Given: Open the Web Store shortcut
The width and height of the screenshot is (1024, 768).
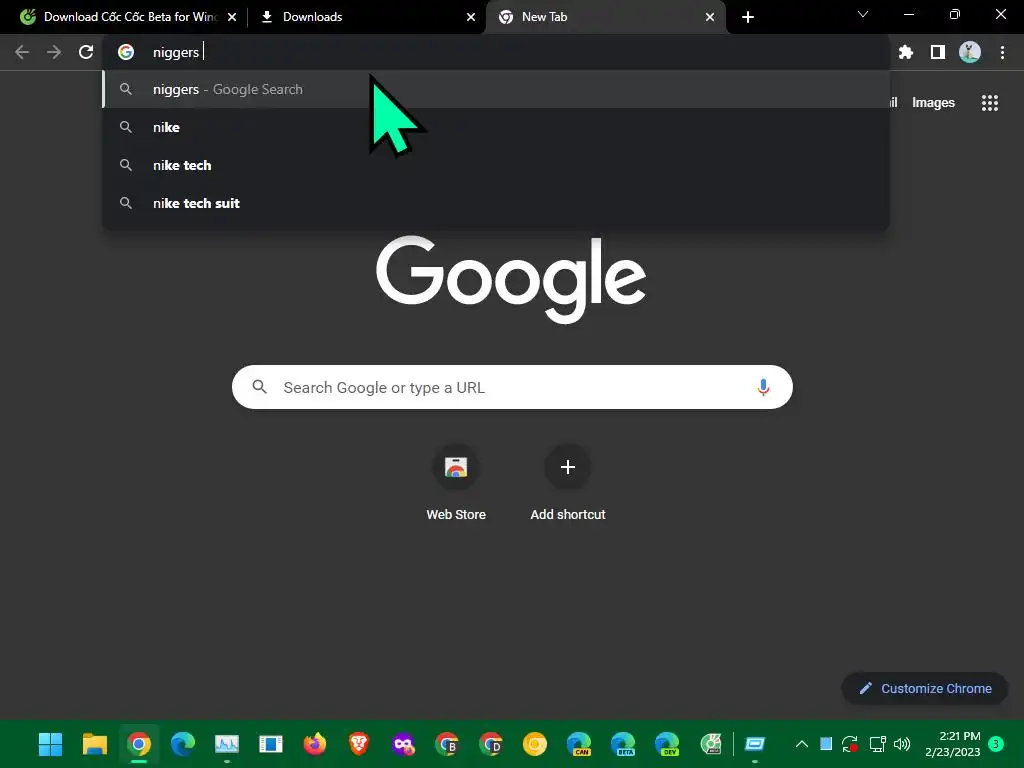Looking at the screenshot, I should pos(456,484).
